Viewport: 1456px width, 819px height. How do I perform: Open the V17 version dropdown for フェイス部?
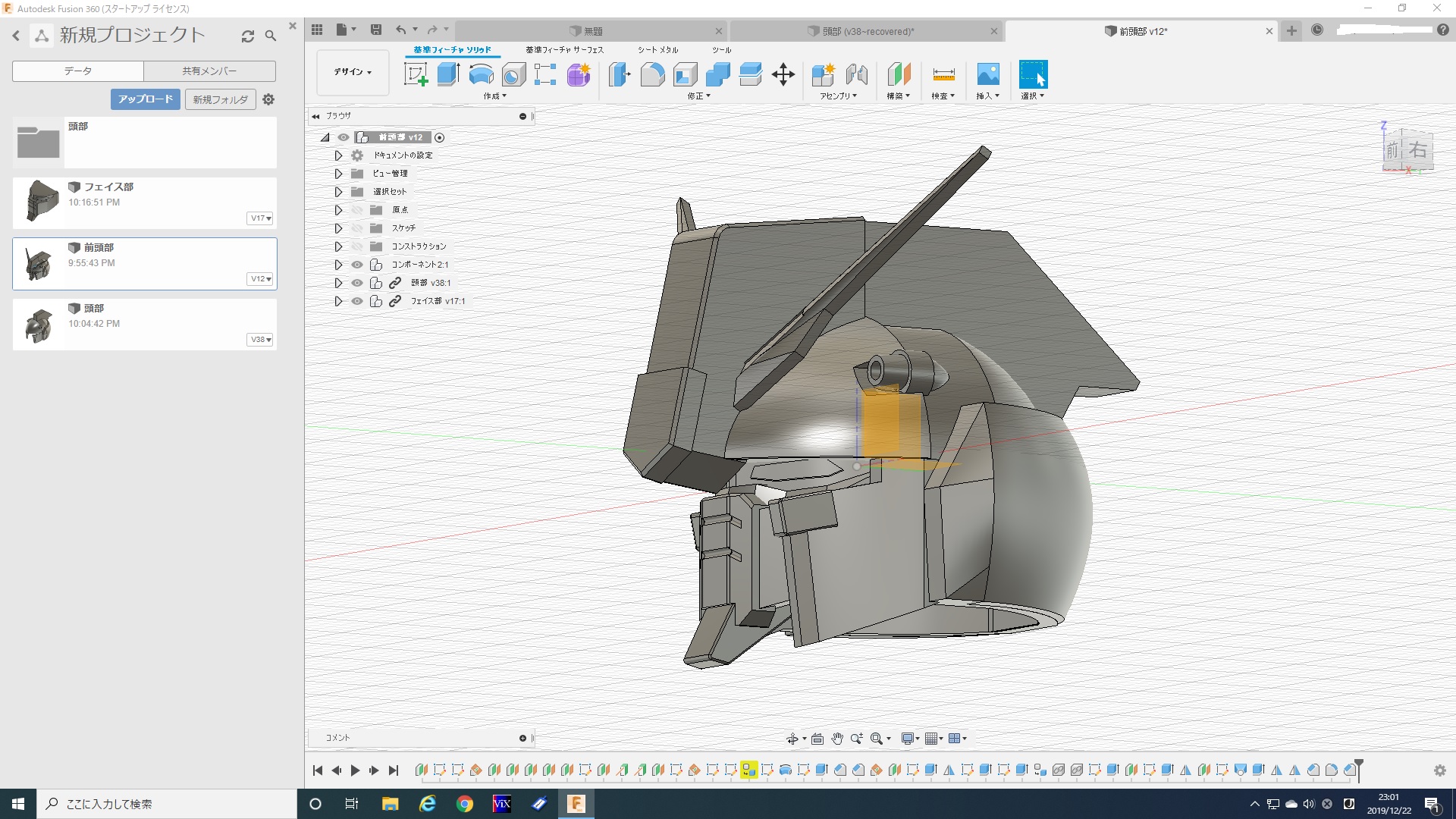point(260,218)
